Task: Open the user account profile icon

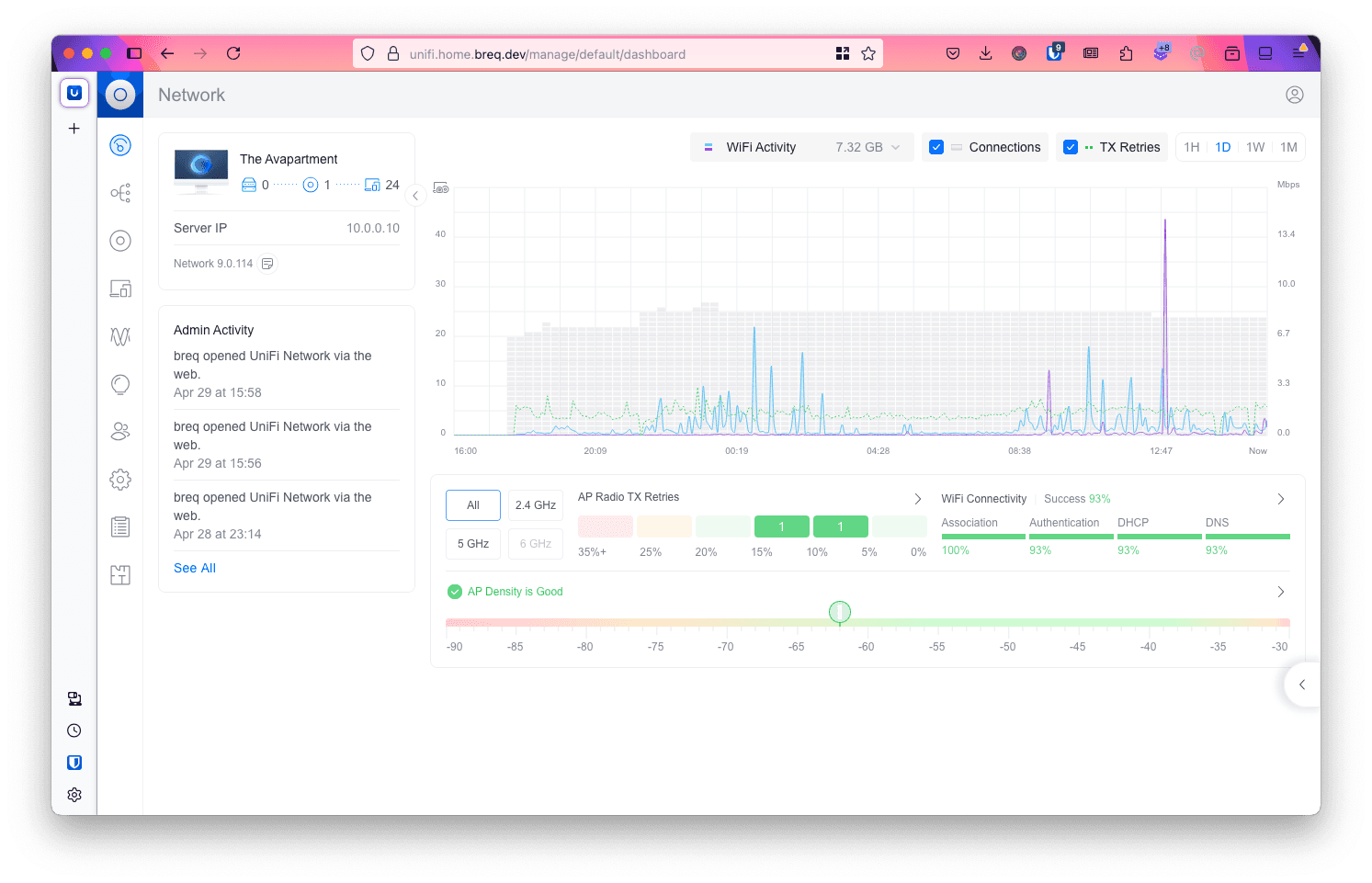Action: coord(1294,95)
